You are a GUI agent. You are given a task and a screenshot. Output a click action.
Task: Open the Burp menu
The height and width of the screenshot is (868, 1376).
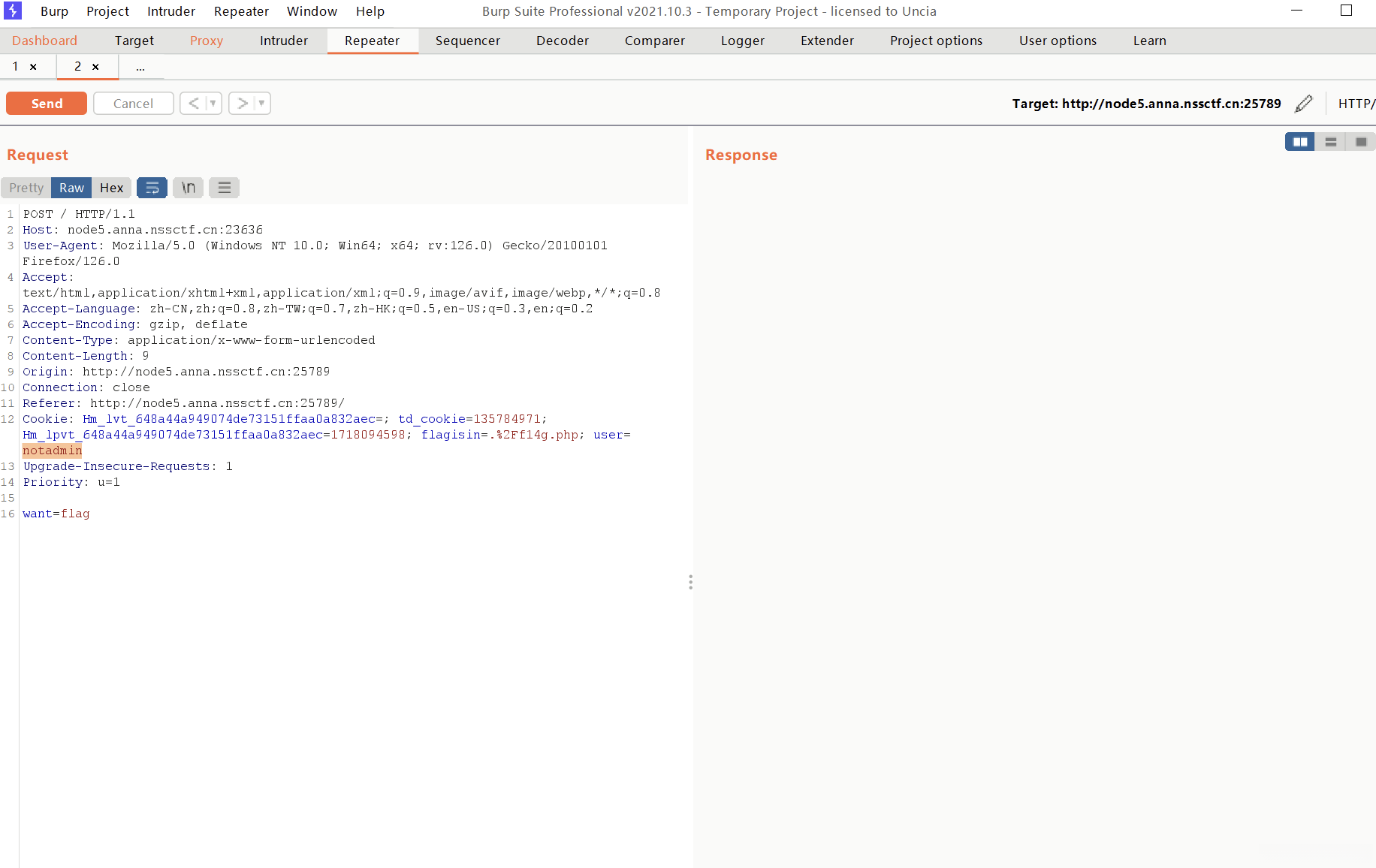tap(54, 11)
